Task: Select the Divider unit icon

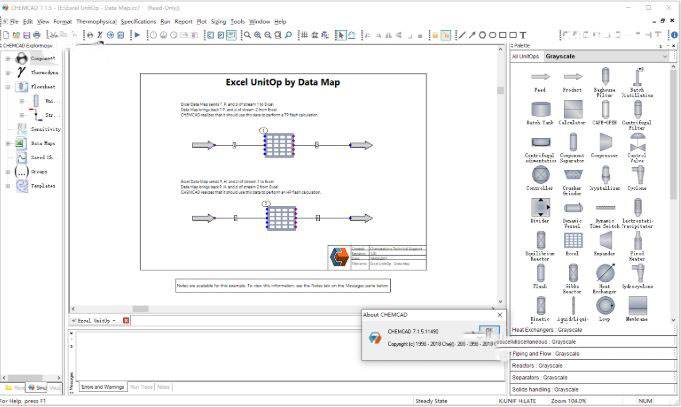Action: [540, 208]
